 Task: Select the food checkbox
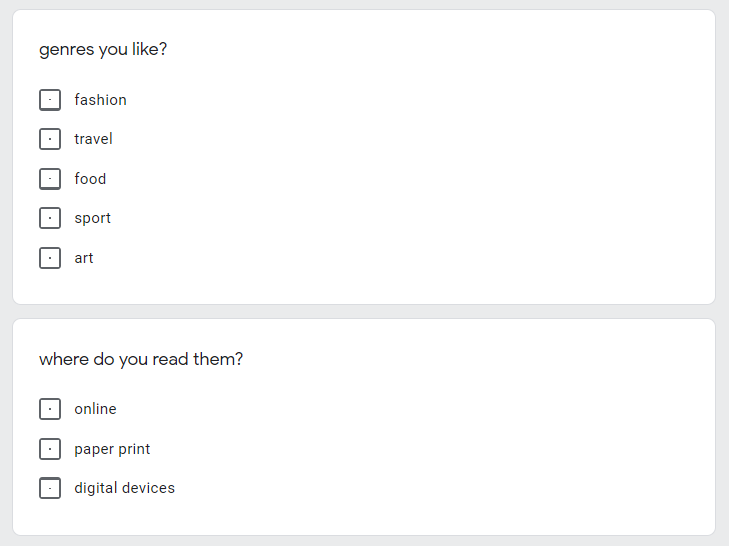click(x=50, y=179)
